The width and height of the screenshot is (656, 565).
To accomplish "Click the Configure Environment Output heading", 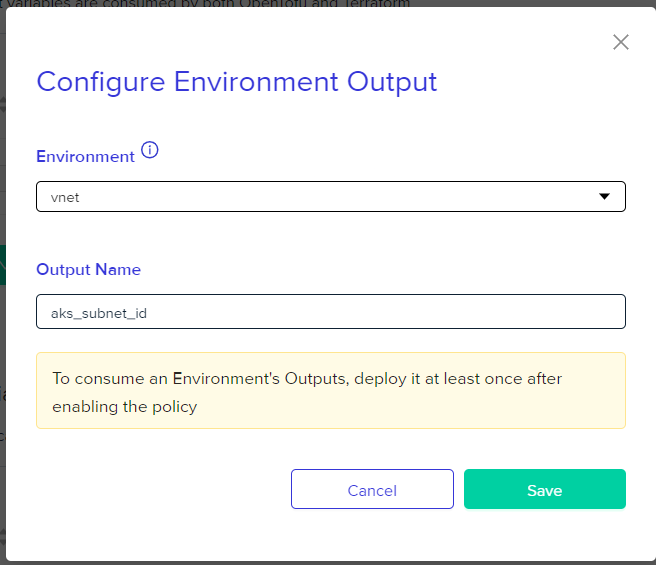I will tap(237, 82).
